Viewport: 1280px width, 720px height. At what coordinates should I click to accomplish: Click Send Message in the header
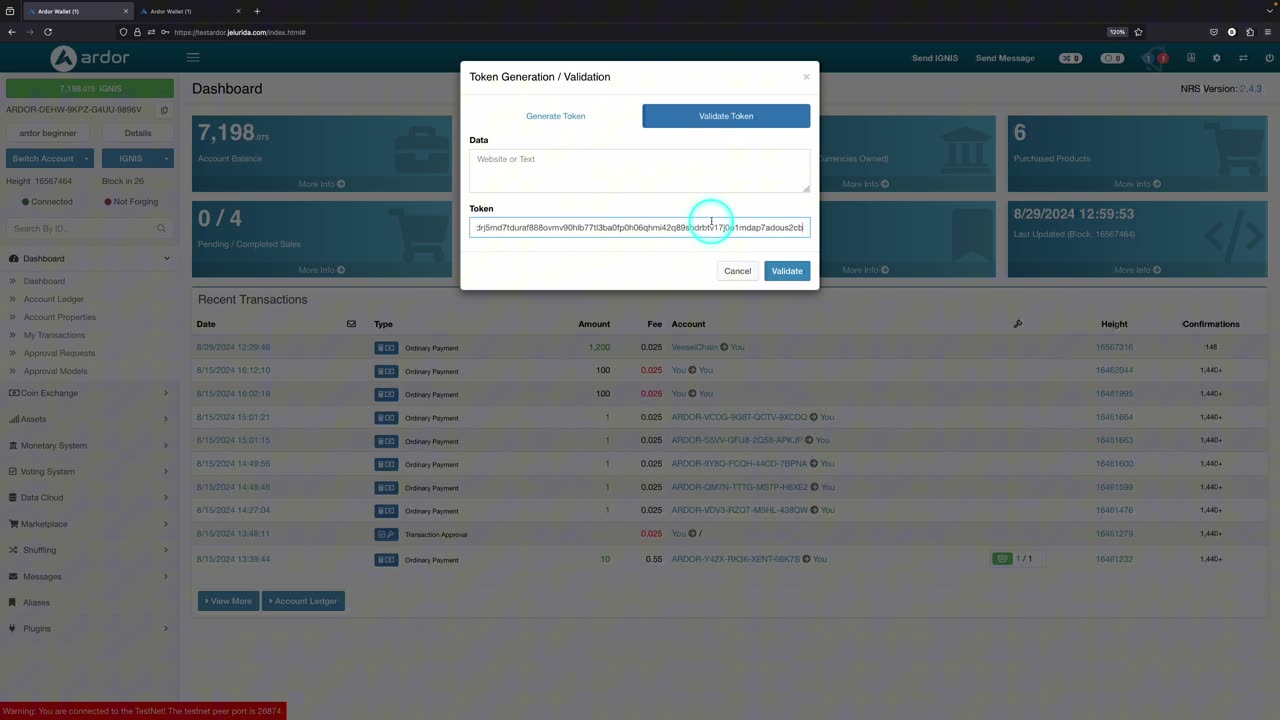[1005, 58]
